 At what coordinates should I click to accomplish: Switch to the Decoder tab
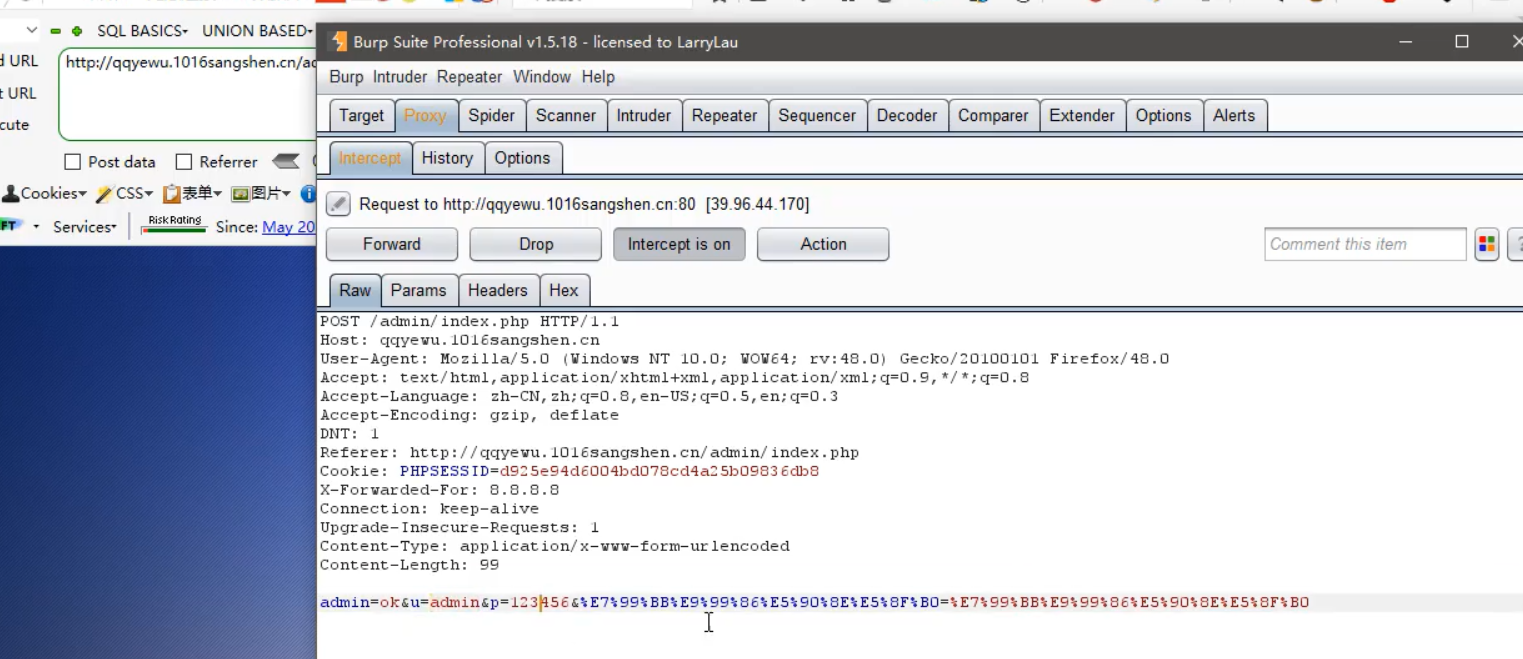click(907, 115)
